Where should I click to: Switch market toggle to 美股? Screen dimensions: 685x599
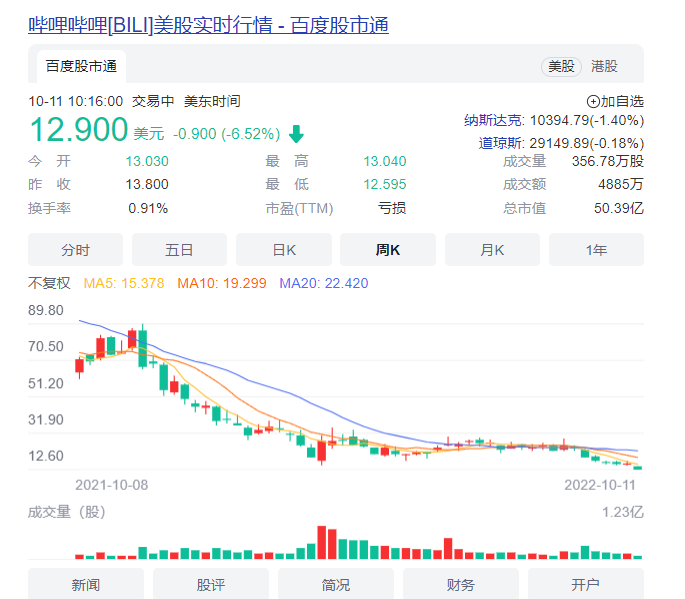560,66
